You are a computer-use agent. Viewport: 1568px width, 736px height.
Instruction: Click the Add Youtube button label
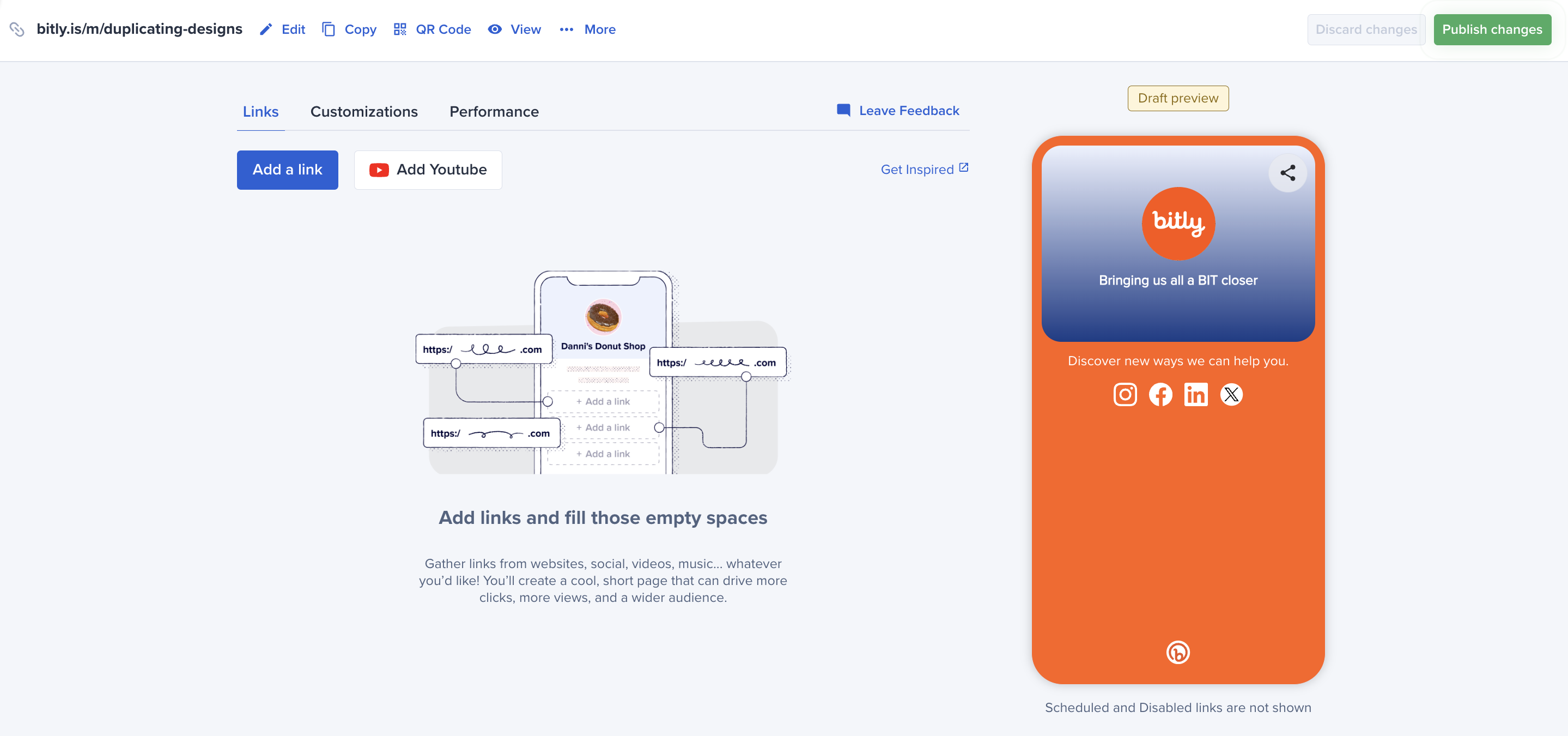click(x=441, y=170)
